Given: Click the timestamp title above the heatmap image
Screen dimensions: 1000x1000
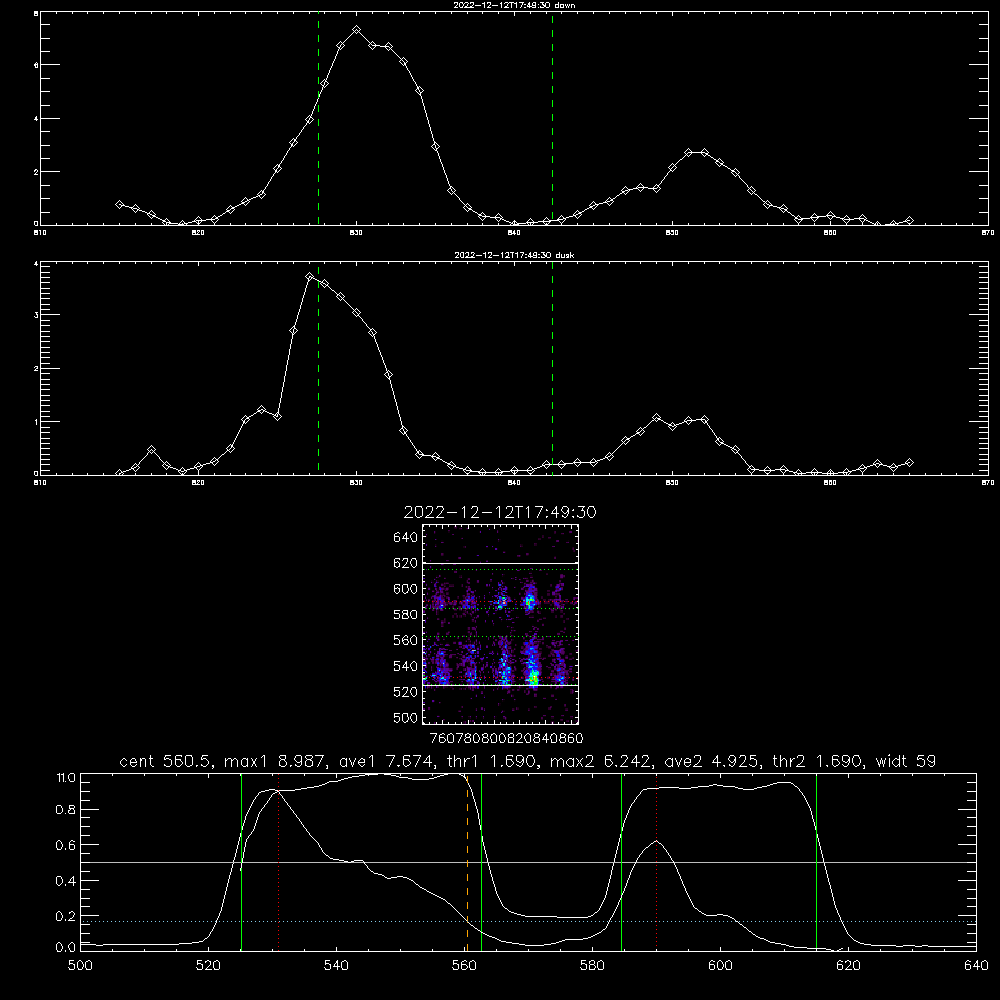Looking at the screenshot, I should pyautogui.click(x=500, y=513).
